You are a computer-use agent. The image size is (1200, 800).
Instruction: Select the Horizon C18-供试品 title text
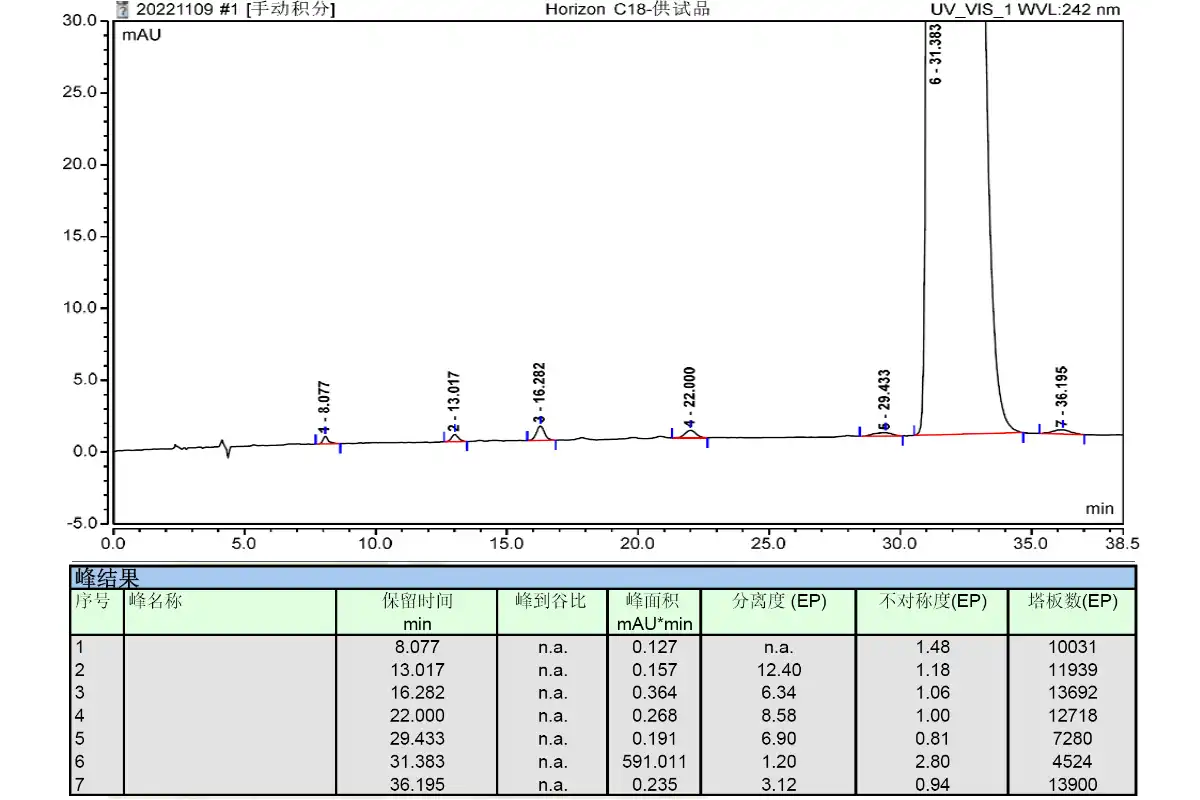(627, 9)
